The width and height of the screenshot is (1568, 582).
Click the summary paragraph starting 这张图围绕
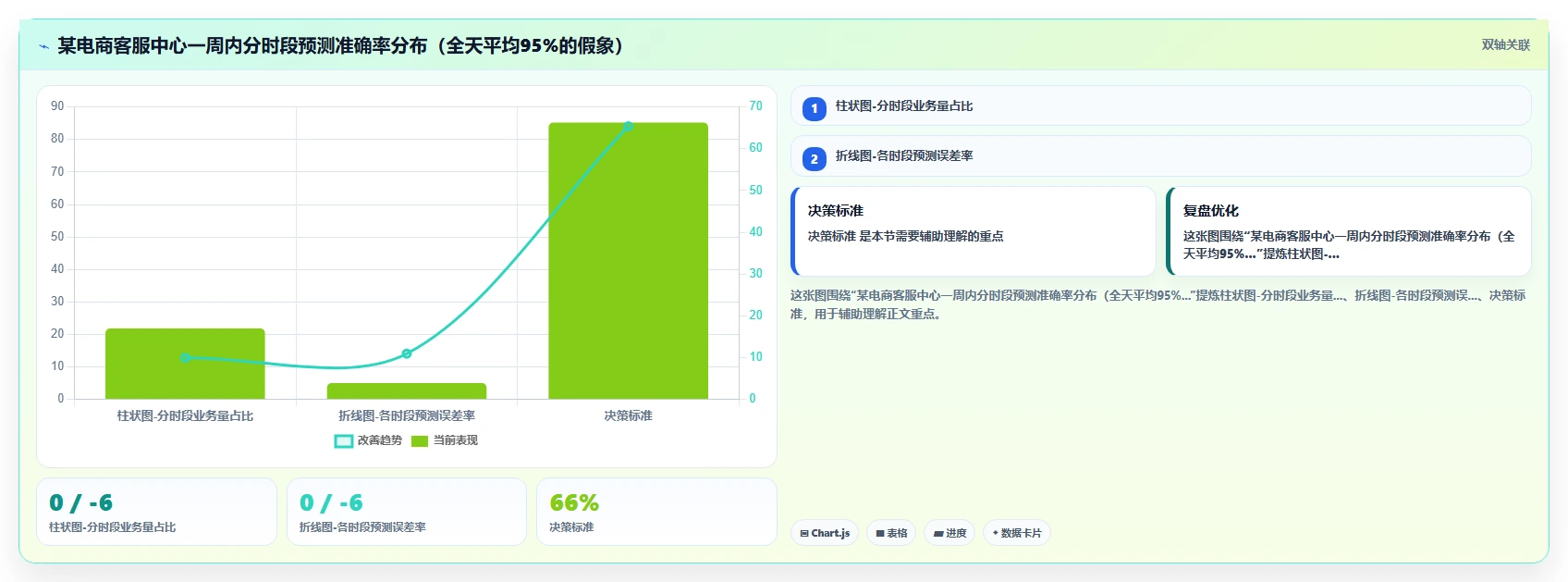point(1158,304)
